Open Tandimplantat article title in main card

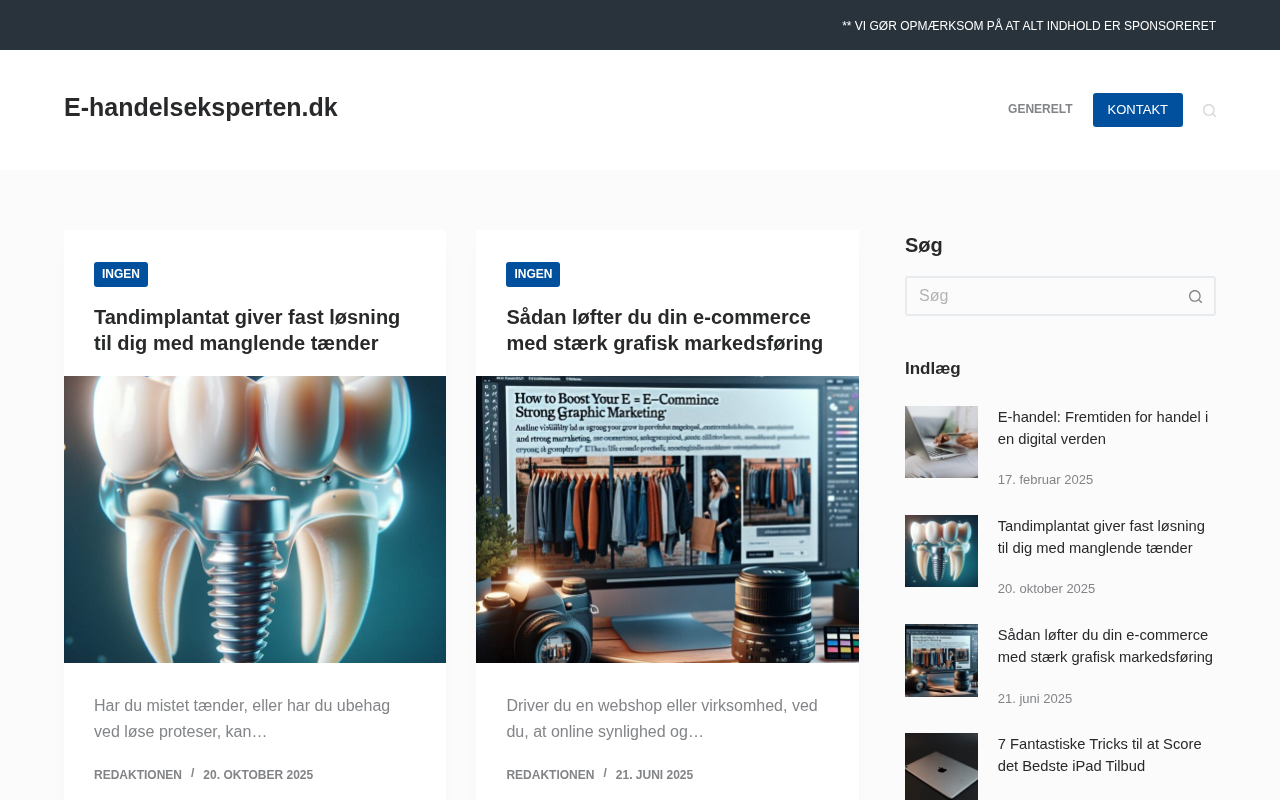[247, 330]
